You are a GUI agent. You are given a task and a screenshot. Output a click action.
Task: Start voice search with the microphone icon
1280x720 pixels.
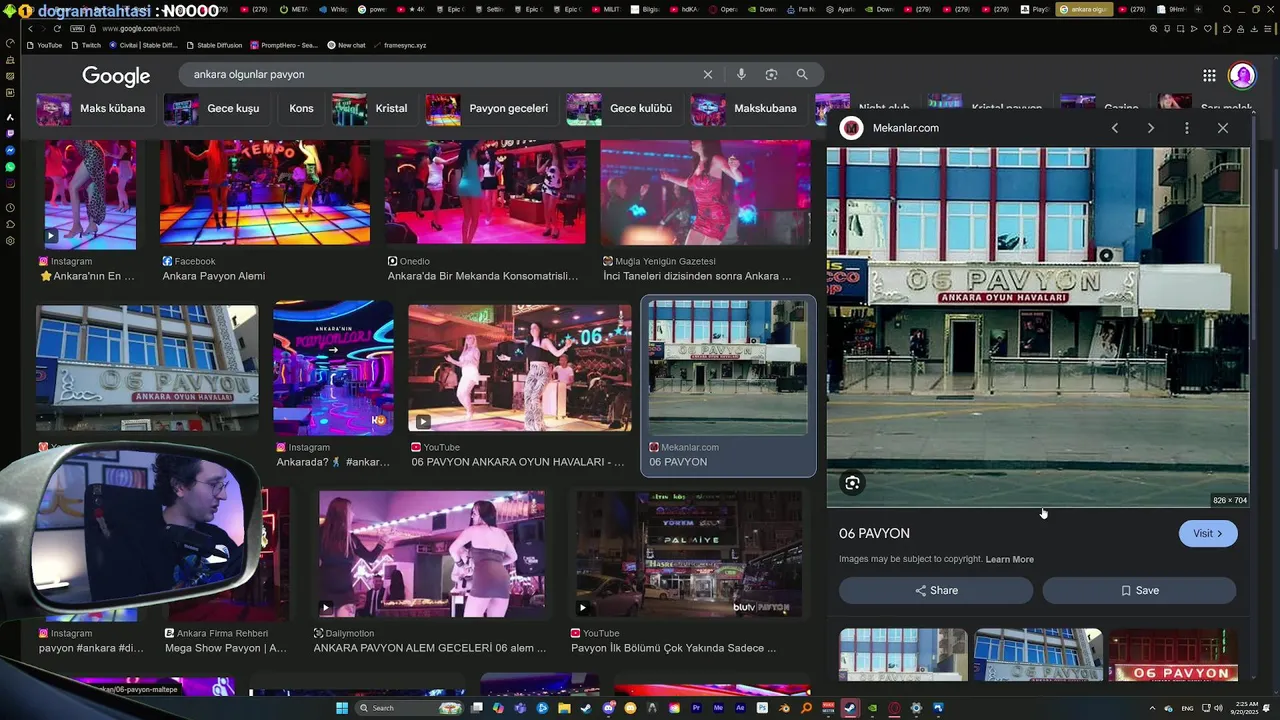pos(741,74)
